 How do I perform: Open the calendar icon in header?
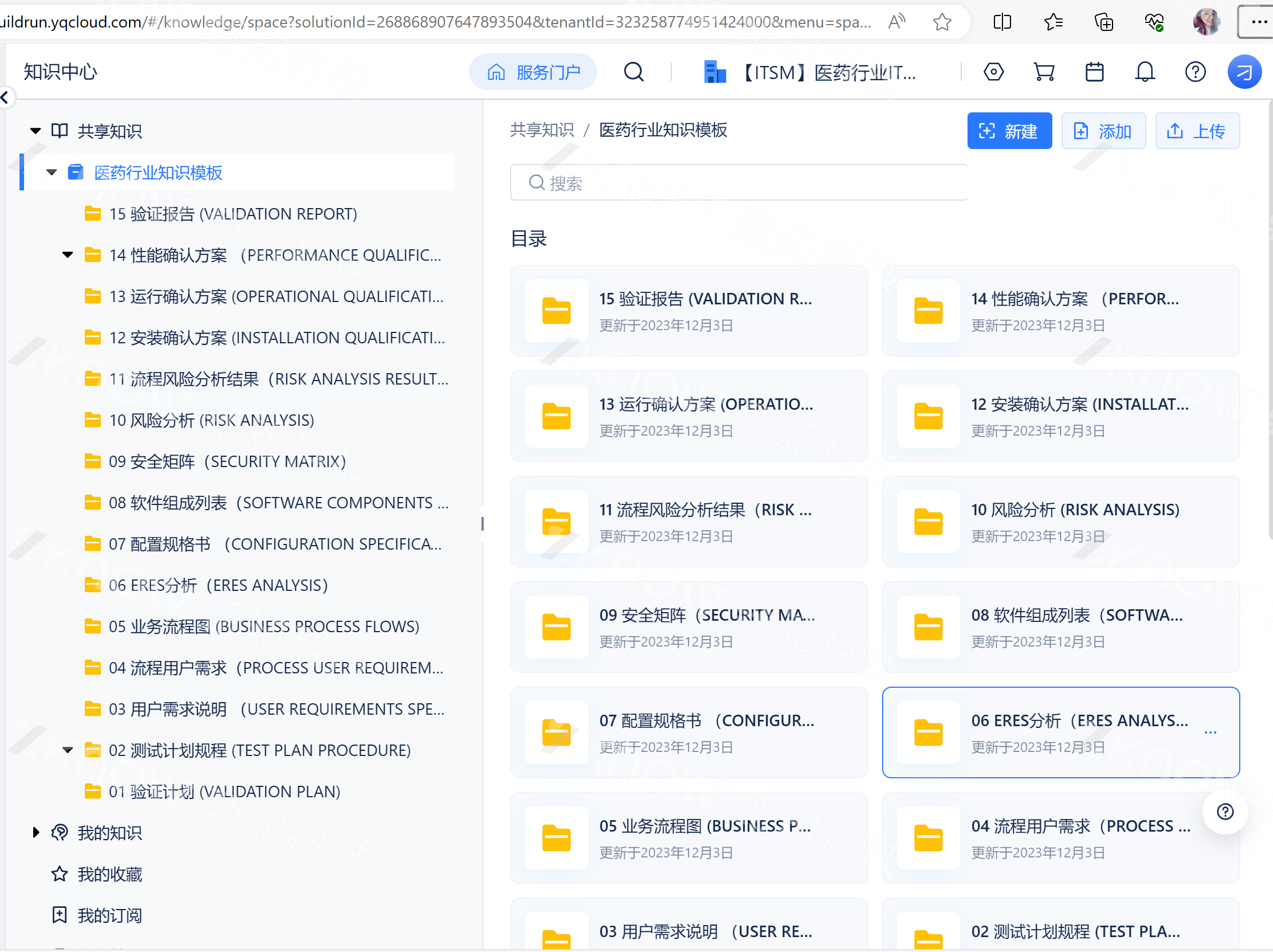tap(1094, 72)
